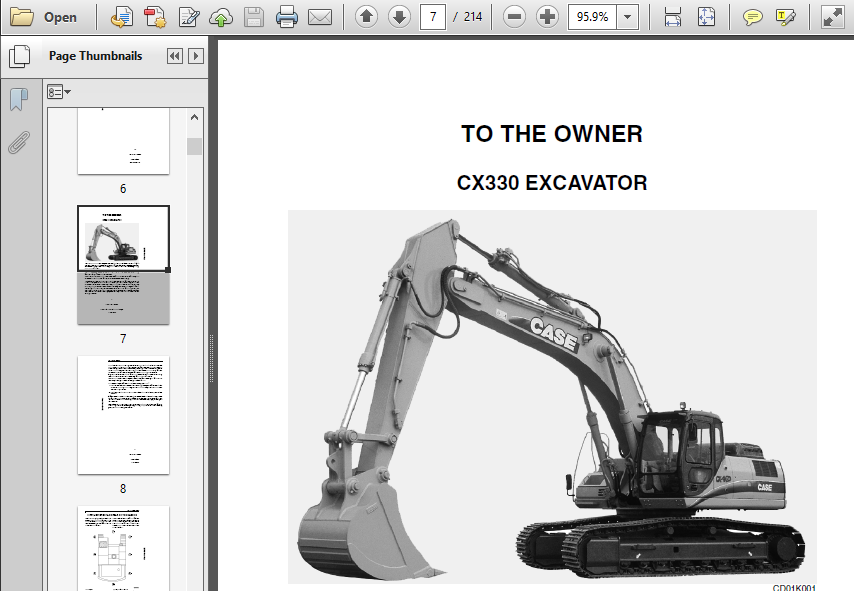Click the thumbnail panel scrollbar handle
Viewport: 854px width, 591px height.
point(194,147)
